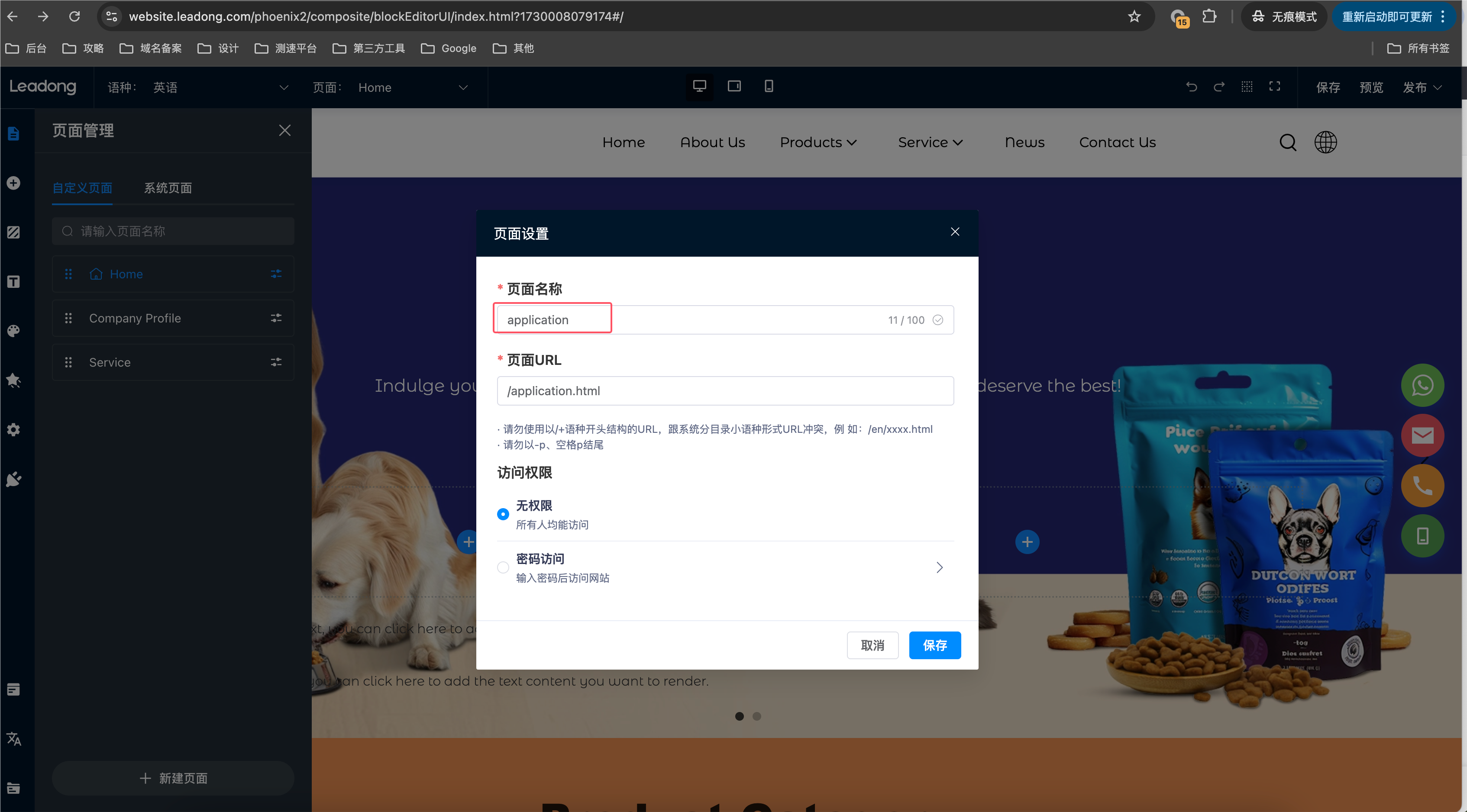Expand the 发布 publish dropdown

1422,88
